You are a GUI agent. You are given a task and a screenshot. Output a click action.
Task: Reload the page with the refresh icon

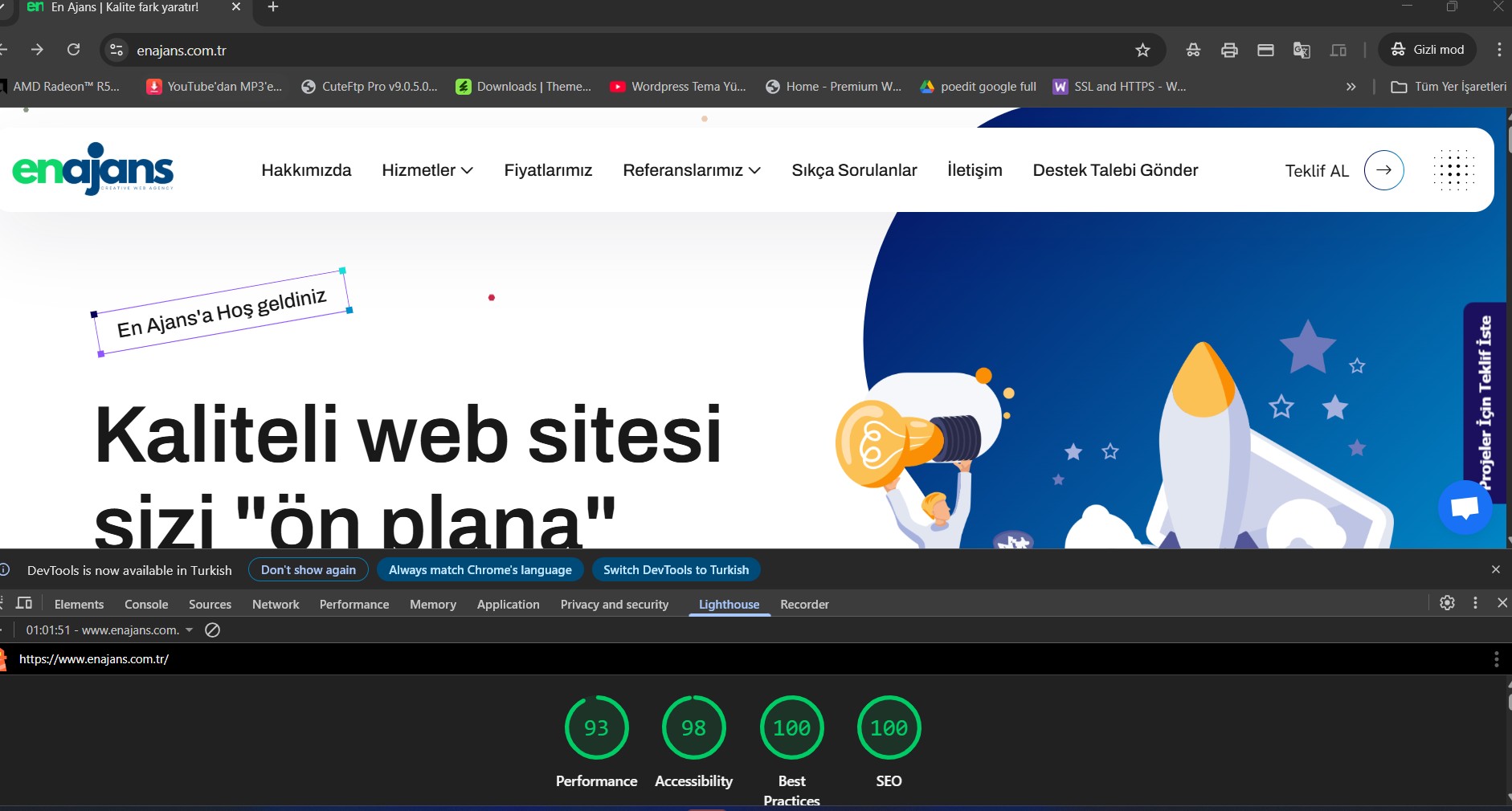point(74,50)
